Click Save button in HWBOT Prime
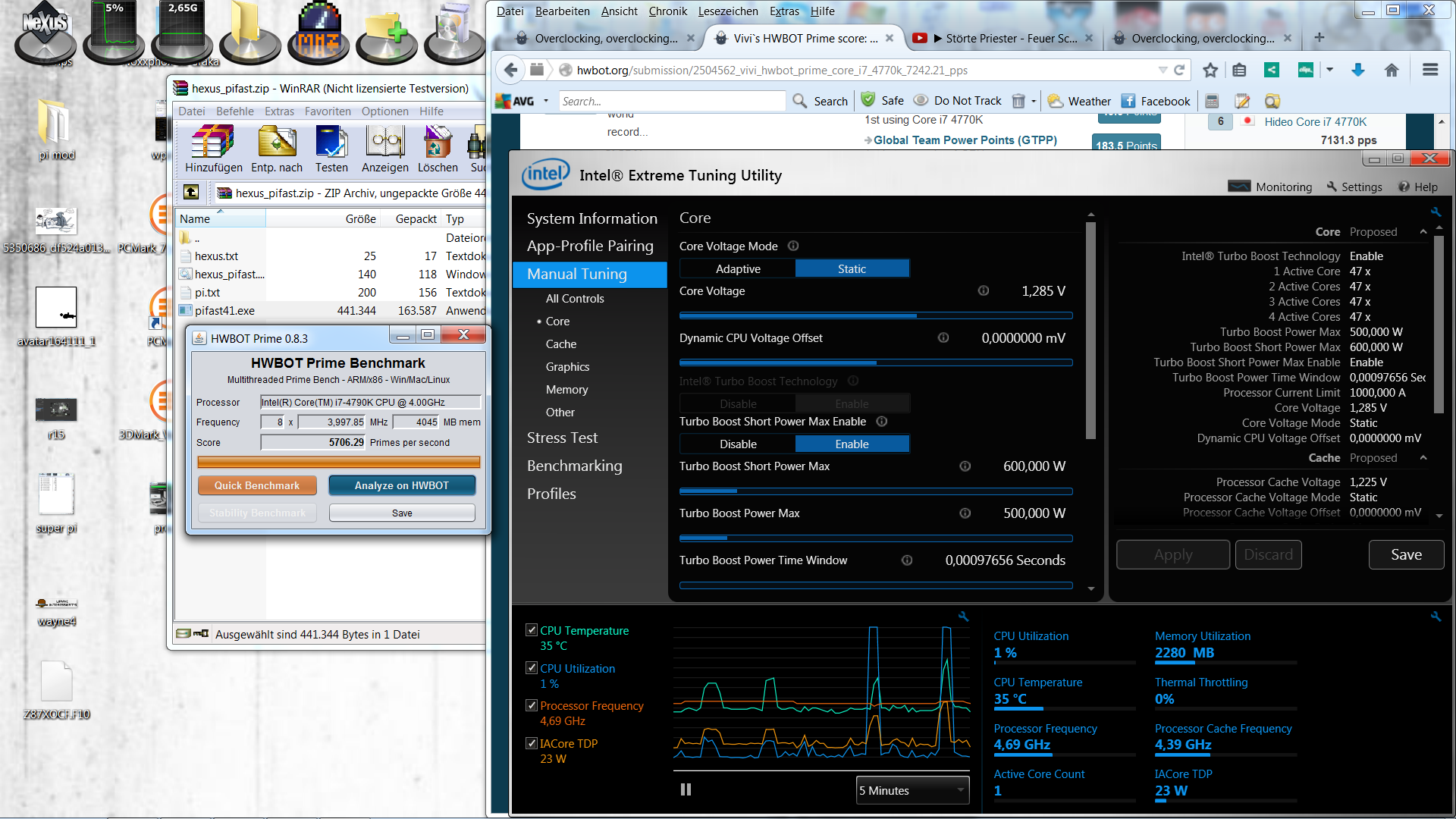 point(402,513)
